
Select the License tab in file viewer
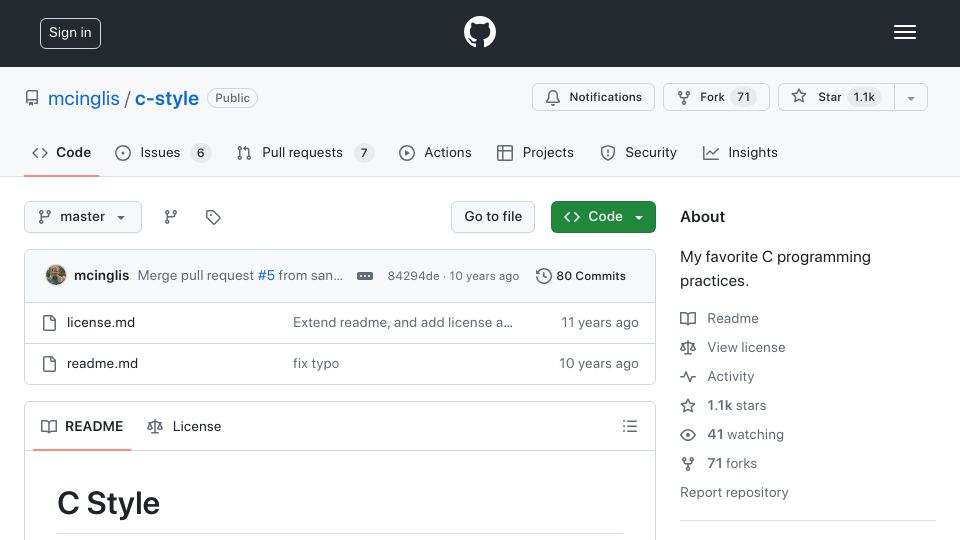(184, 426)
